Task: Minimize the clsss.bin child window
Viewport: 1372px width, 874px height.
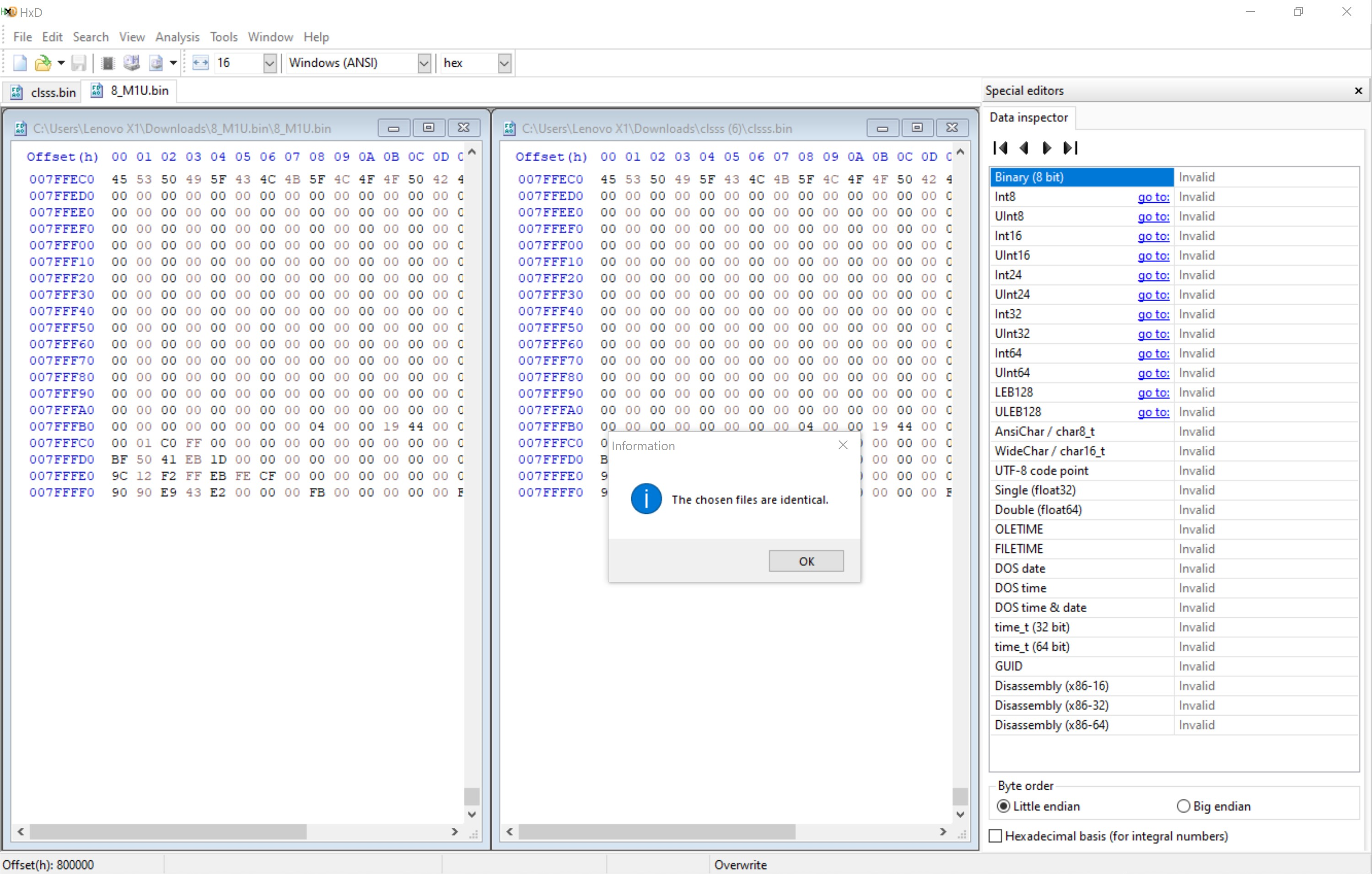Action: point(882,128)
